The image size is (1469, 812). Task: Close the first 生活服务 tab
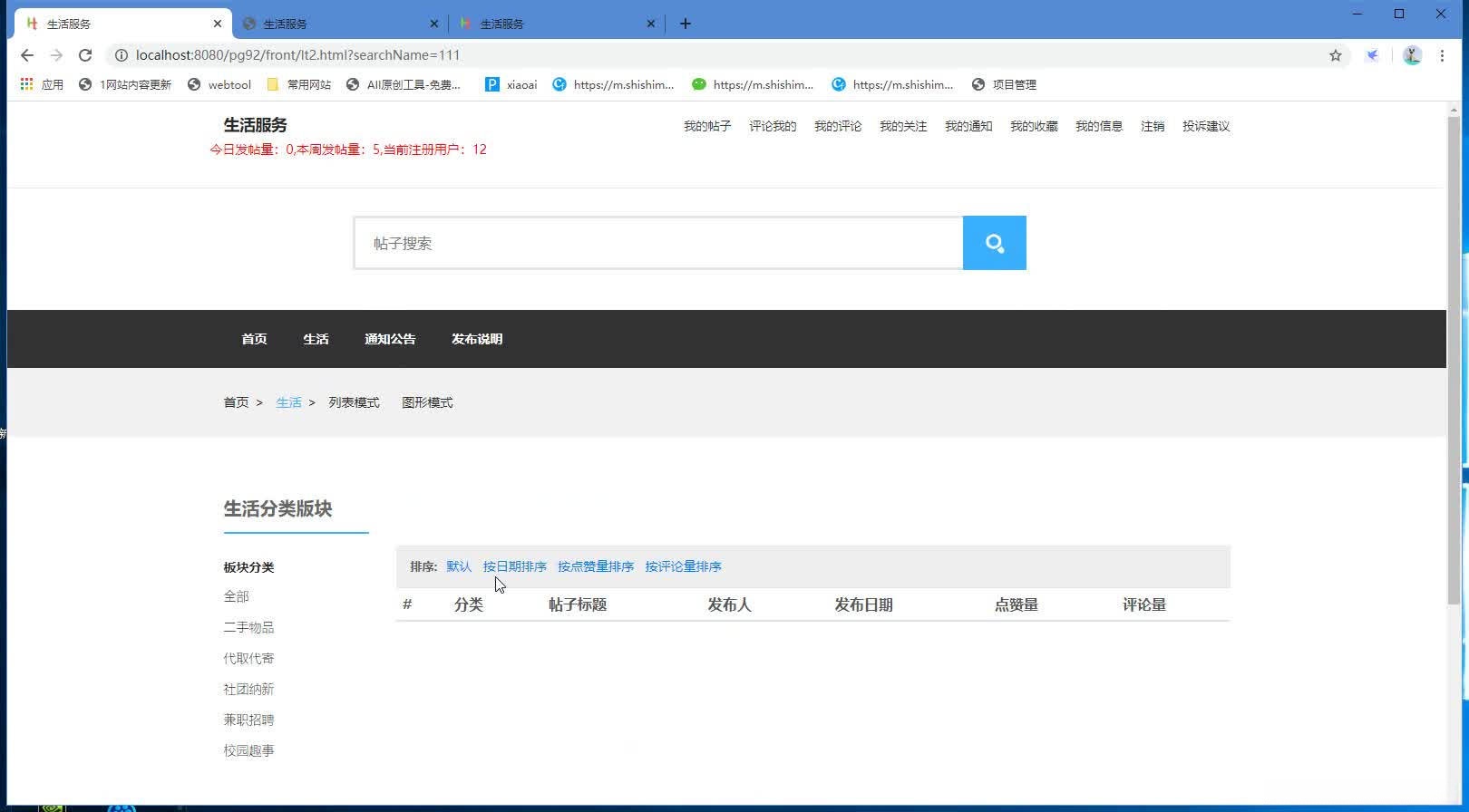pos(218,24)
